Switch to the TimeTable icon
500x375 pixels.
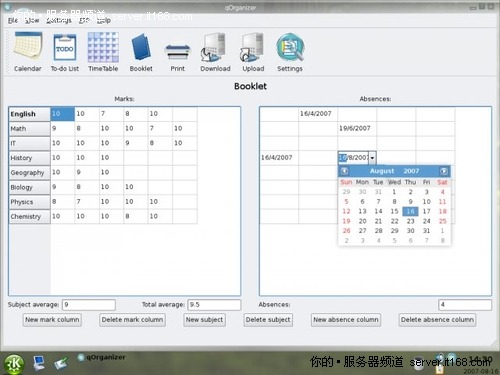point(103,47)
